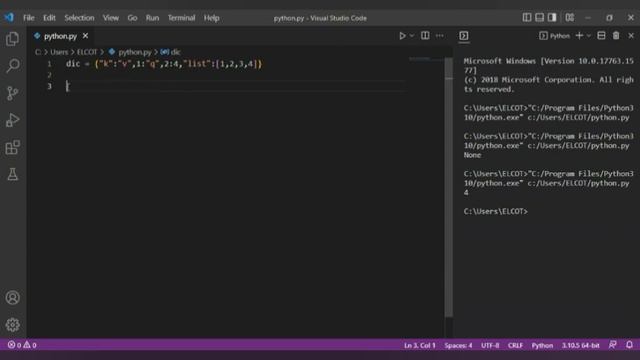Open the View menu
The image size is (640, 360).
point(111,18)
